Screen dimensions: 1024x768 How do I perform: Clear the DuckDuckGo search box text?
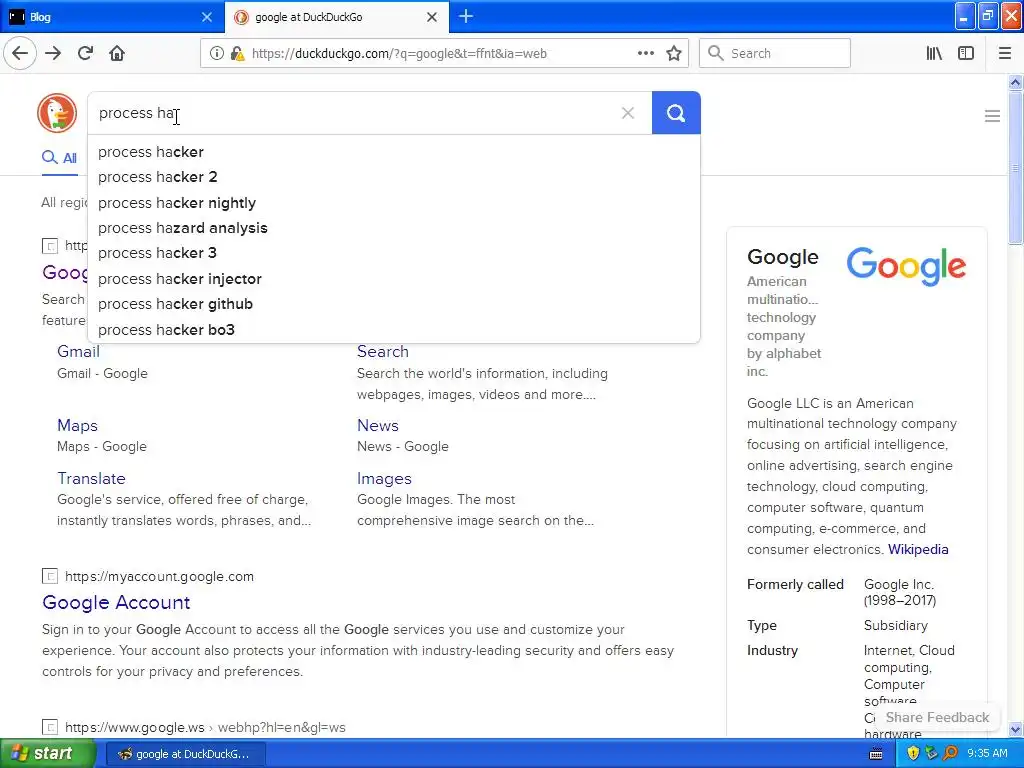(628, 113)
